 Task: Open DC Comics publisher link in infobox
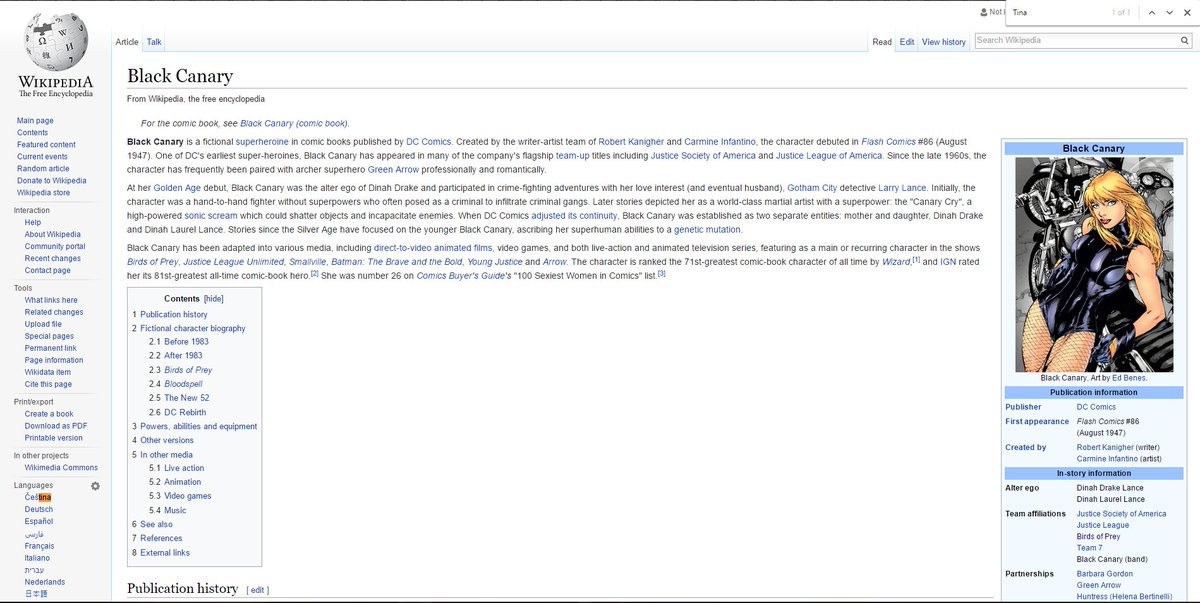(1096, 407)
